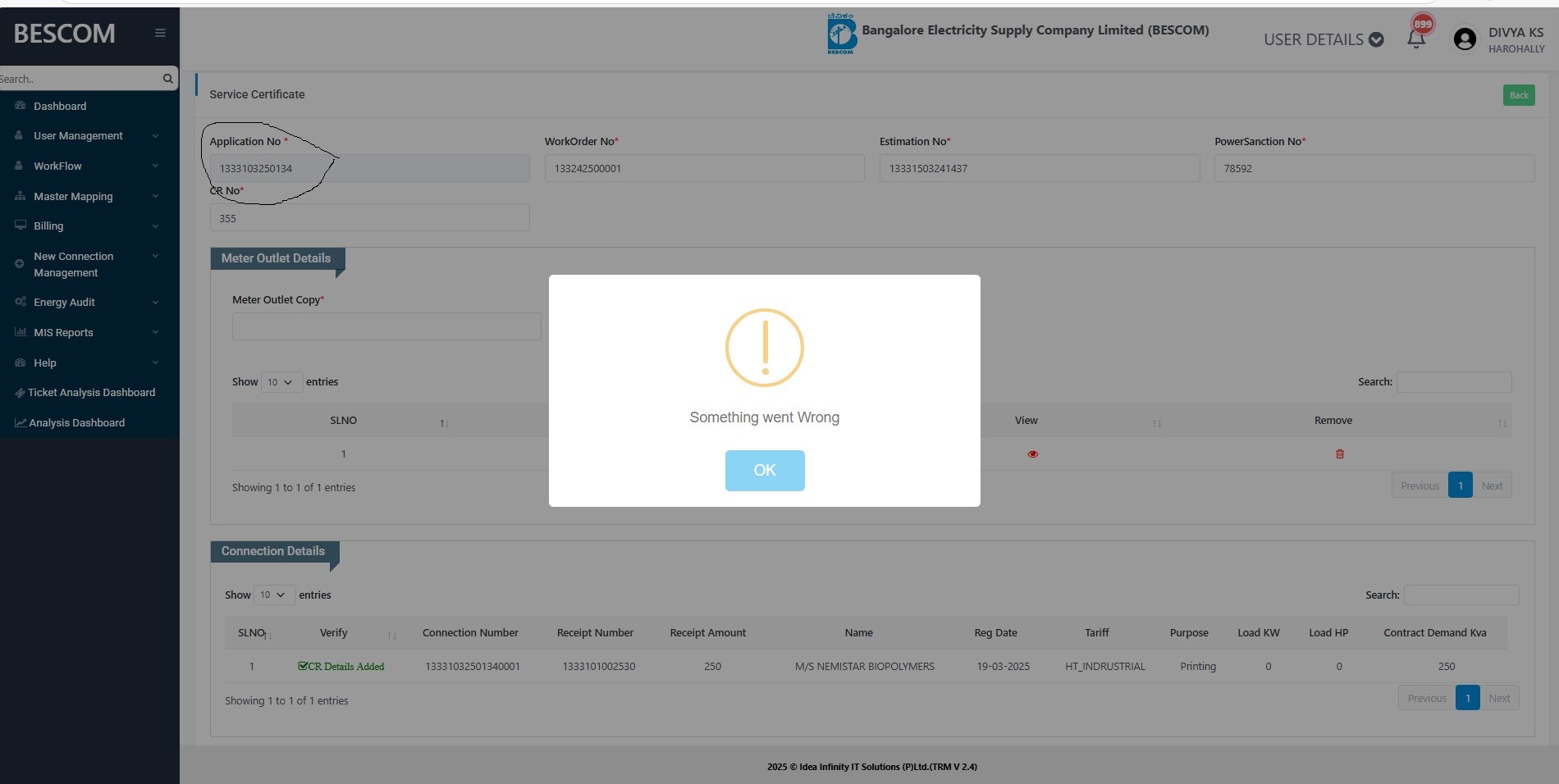Open Connection Details entries-per-page dropdown
This screenshot has height=784, width=1559.
(x=274, y=595)
